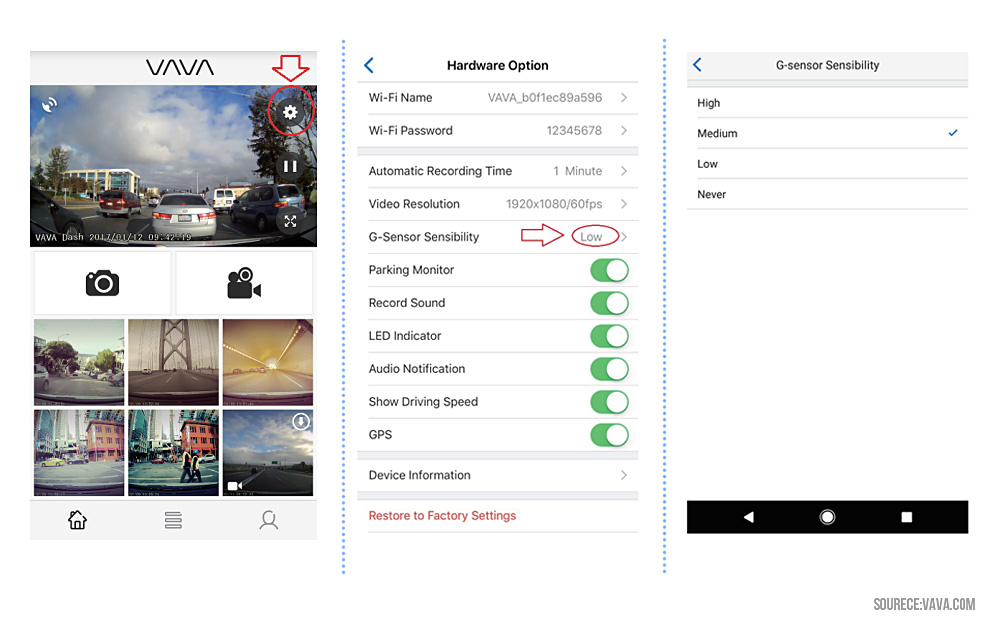
Task: Open the street with trees photo thumbnail
Action: [79, 362]
